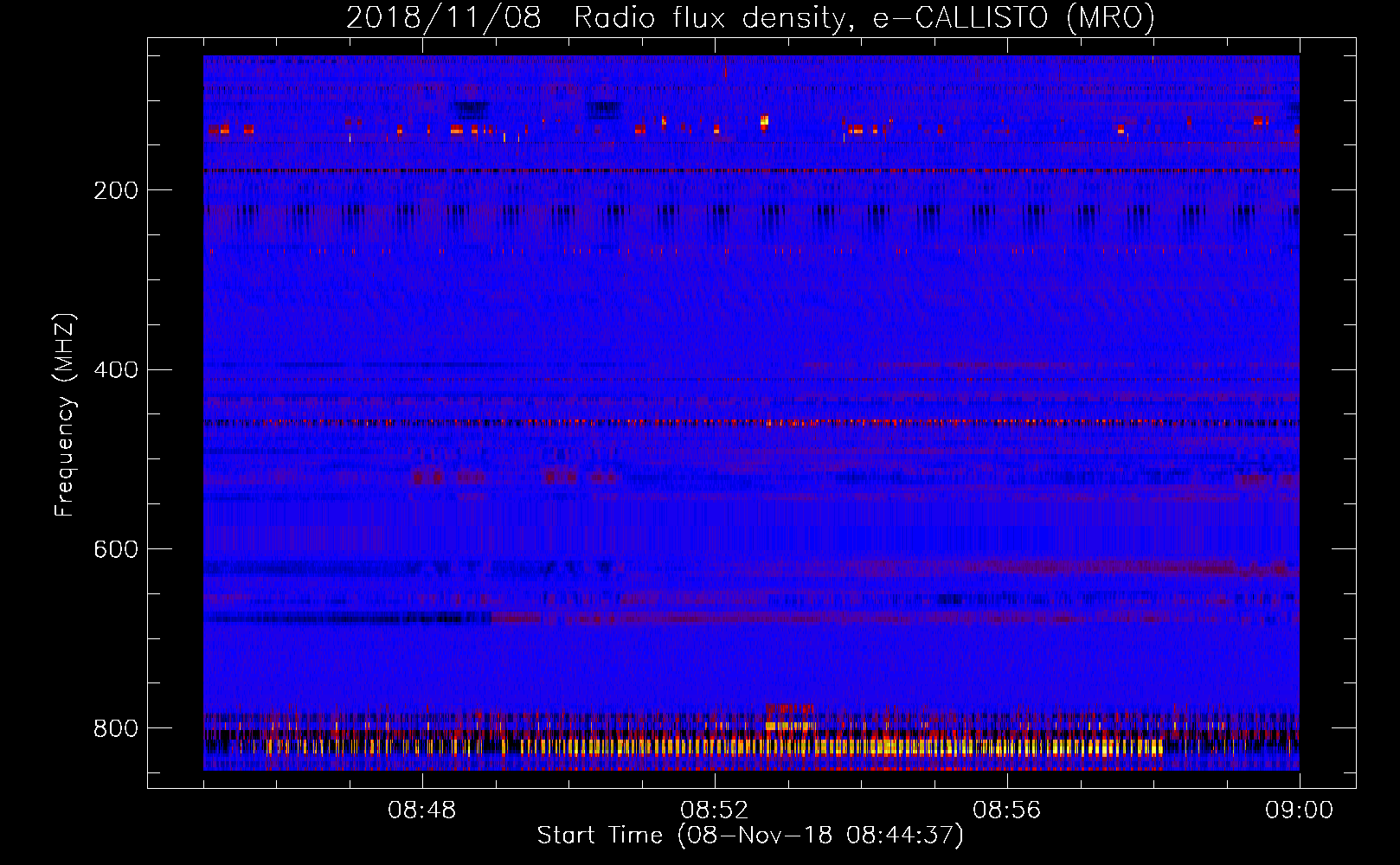Click the 09:00 time axis label

click(1300, 811)
